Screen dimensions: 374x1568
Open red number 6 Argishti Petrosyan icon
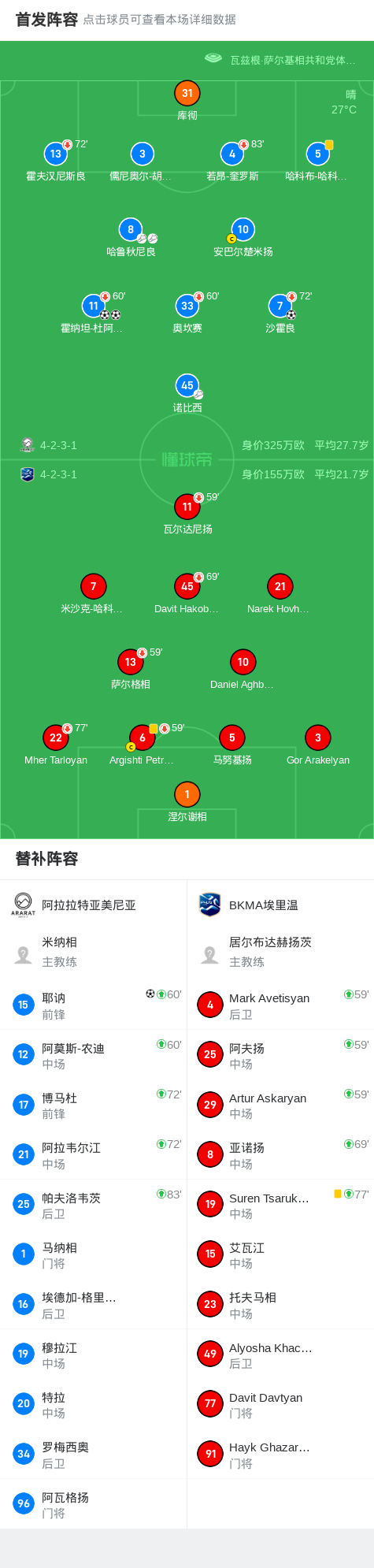point(142,738)
